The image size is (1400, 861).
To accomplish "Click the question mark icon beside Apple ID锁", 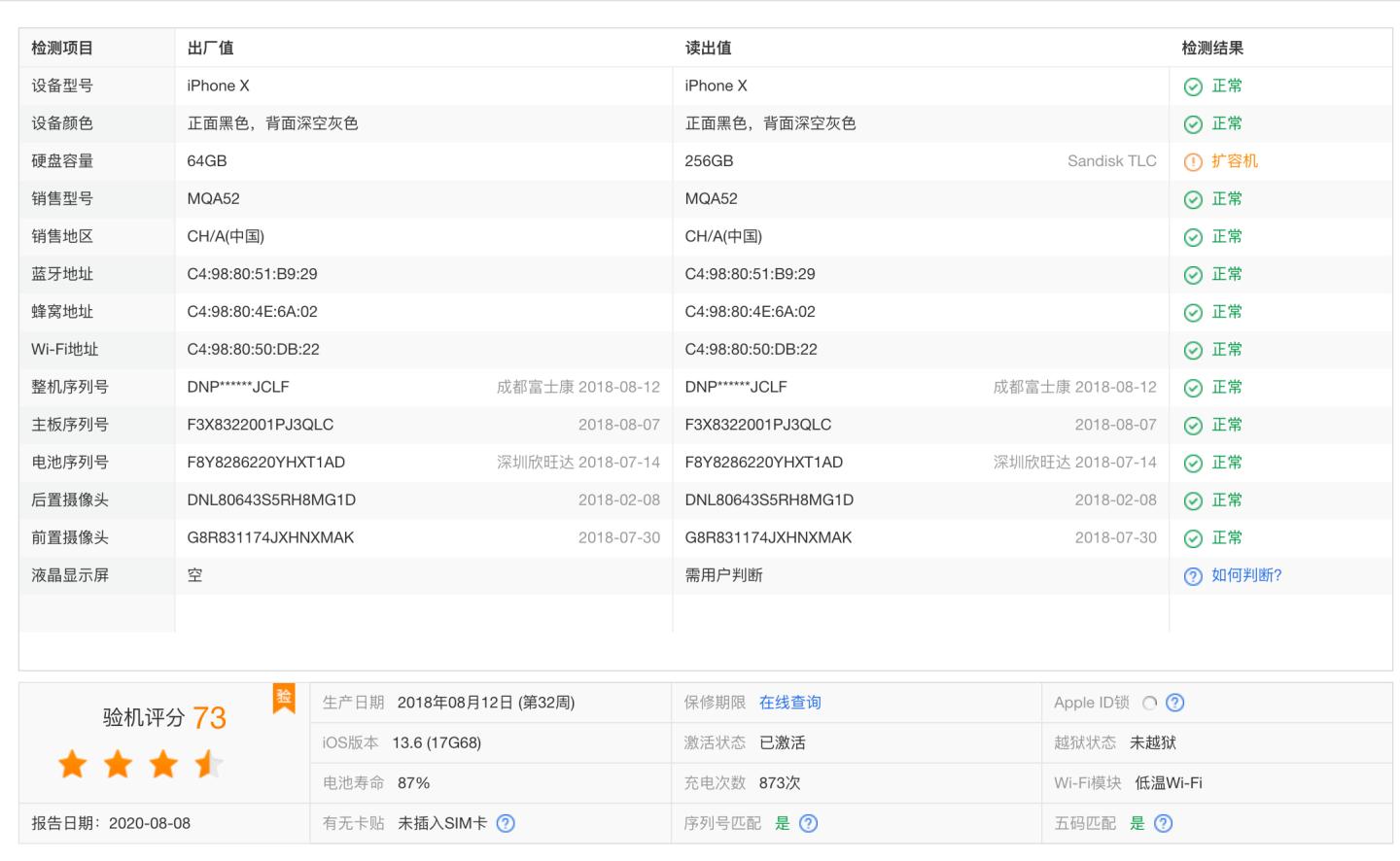I will click(1173, 703).
